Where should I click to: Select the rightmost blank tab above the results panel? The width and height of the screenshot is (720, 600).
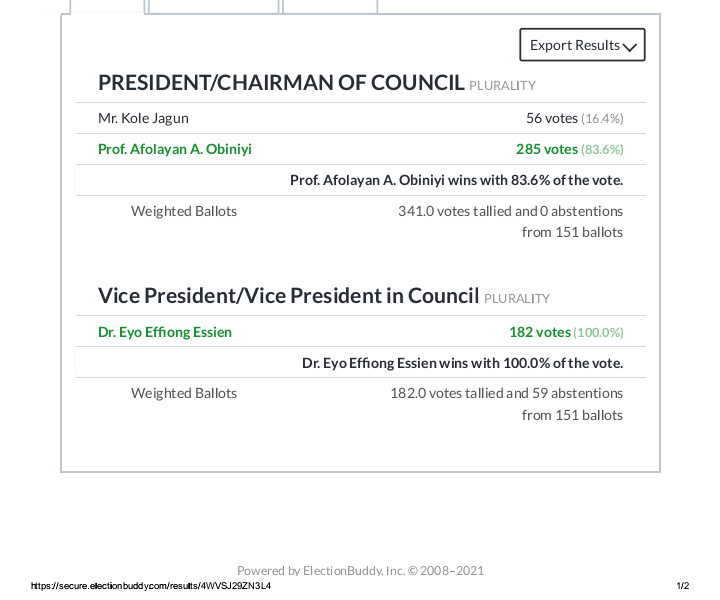pos(330,6)
